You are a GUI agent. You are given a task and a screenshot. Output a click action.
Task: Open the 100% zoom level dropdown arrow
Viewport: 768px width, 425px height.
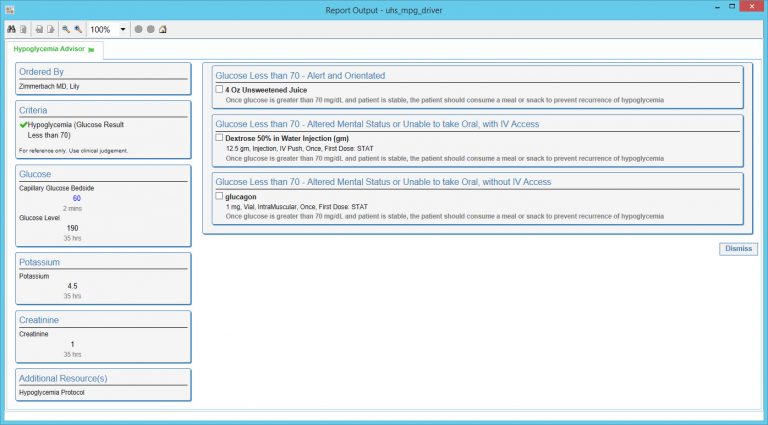click(123, 29)
